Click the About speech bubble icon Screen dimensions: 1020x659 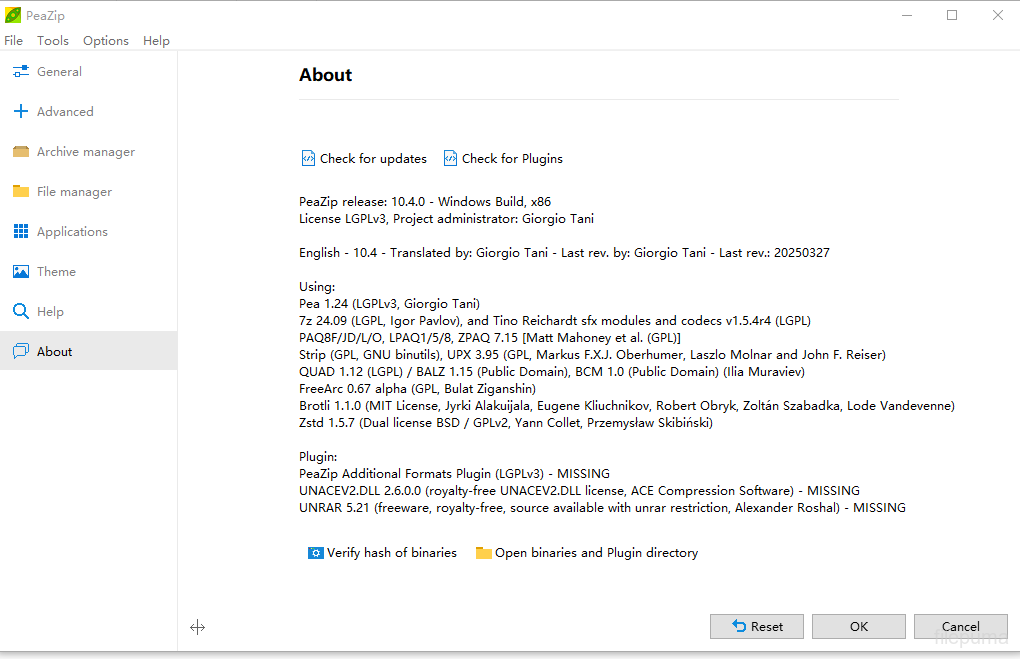(x=20, y=352)
